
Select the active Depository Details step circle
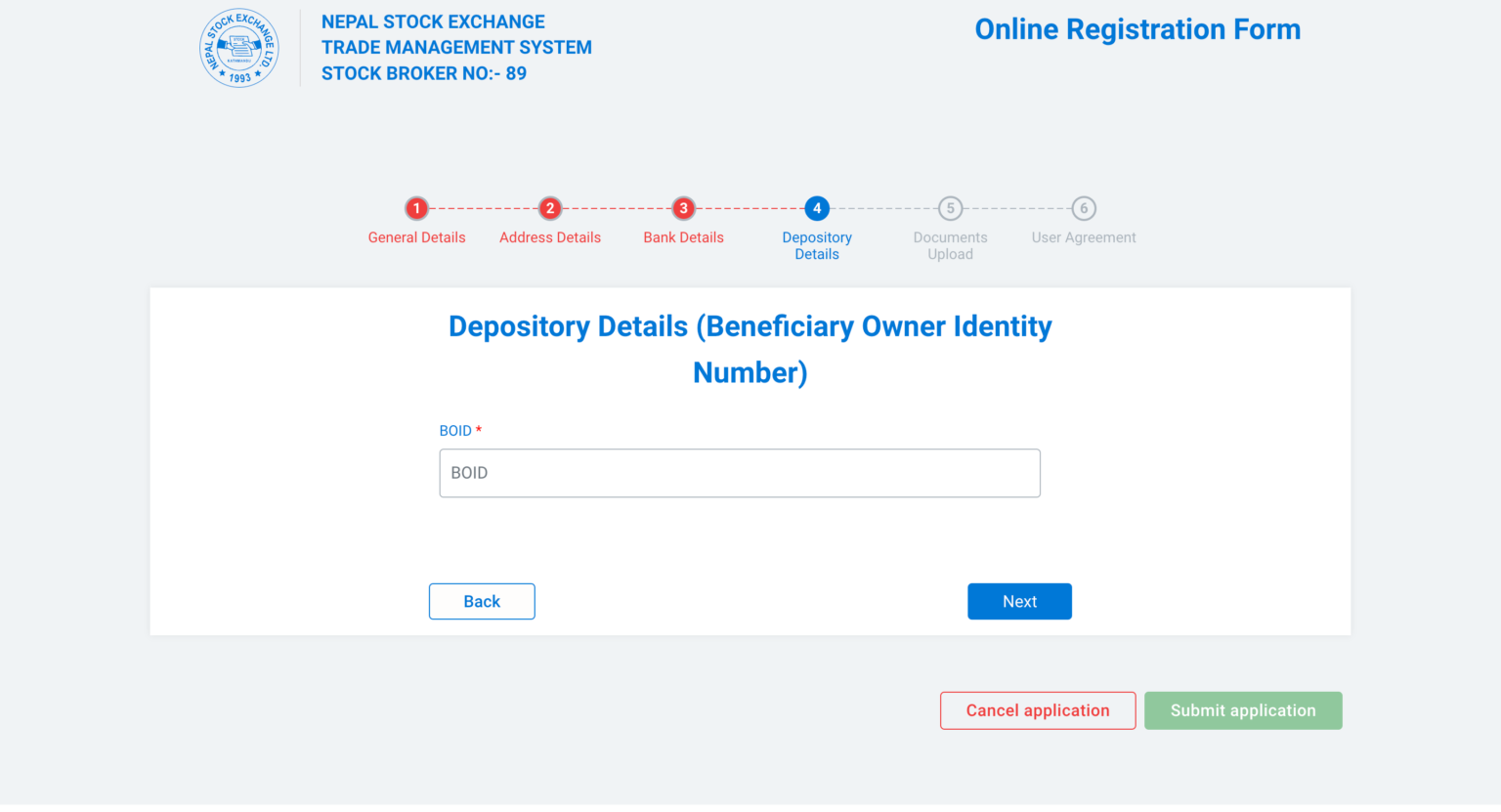tap(817, 208)
